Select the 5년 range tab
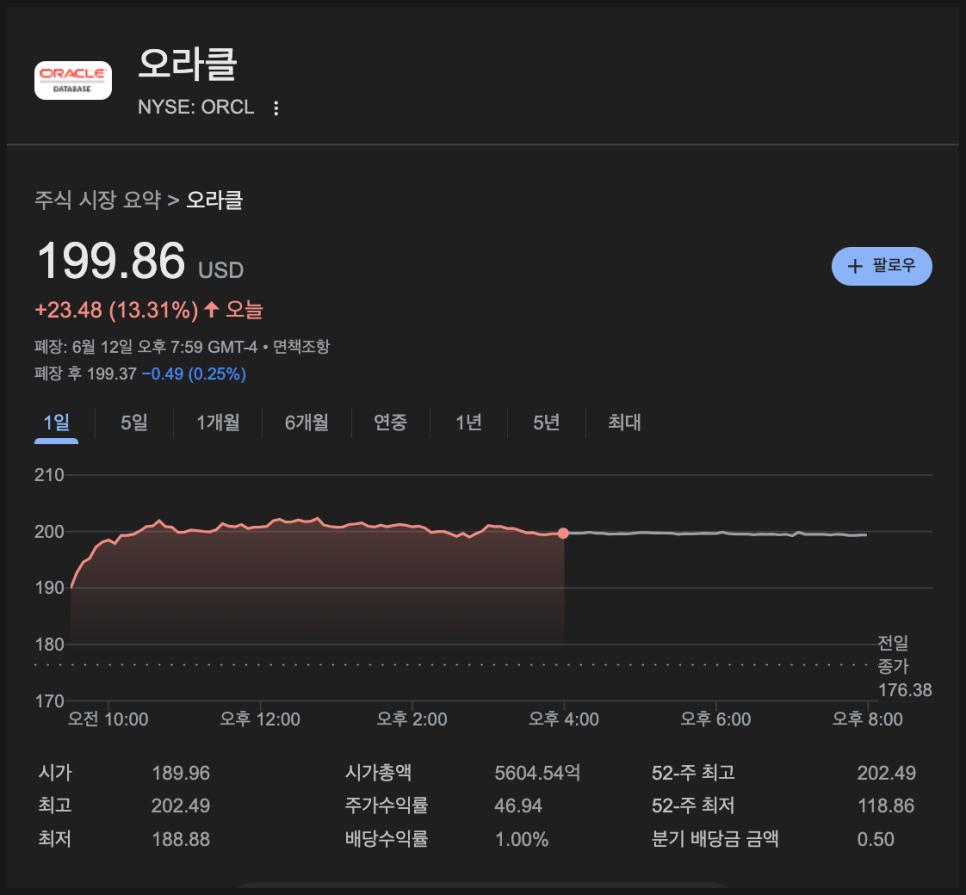Image resolution: width=966 pixels, height=895 pixels. [x=546, y=423]
